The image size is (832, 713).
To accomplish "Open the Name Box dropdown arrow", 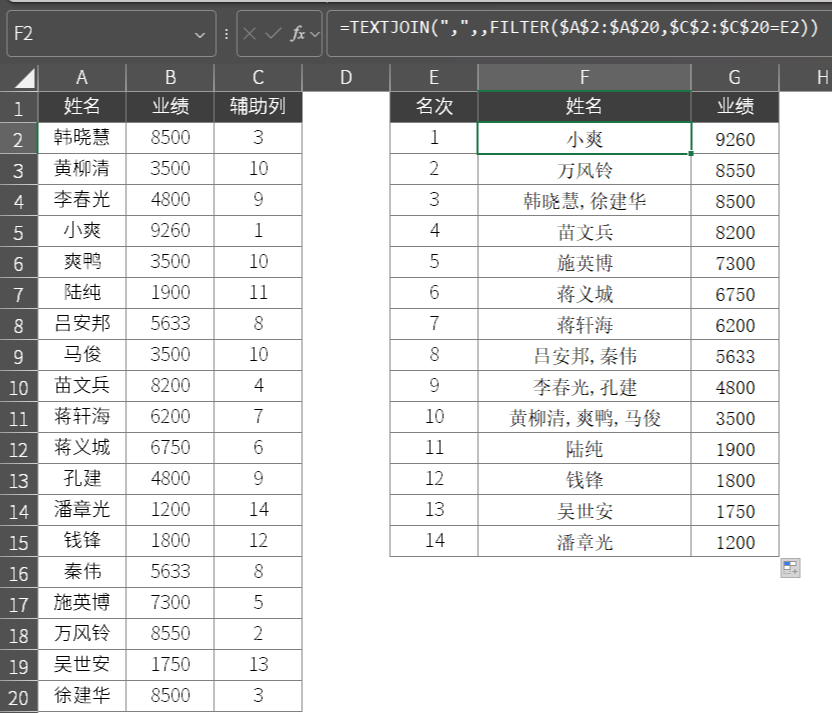I will point(200,35).
